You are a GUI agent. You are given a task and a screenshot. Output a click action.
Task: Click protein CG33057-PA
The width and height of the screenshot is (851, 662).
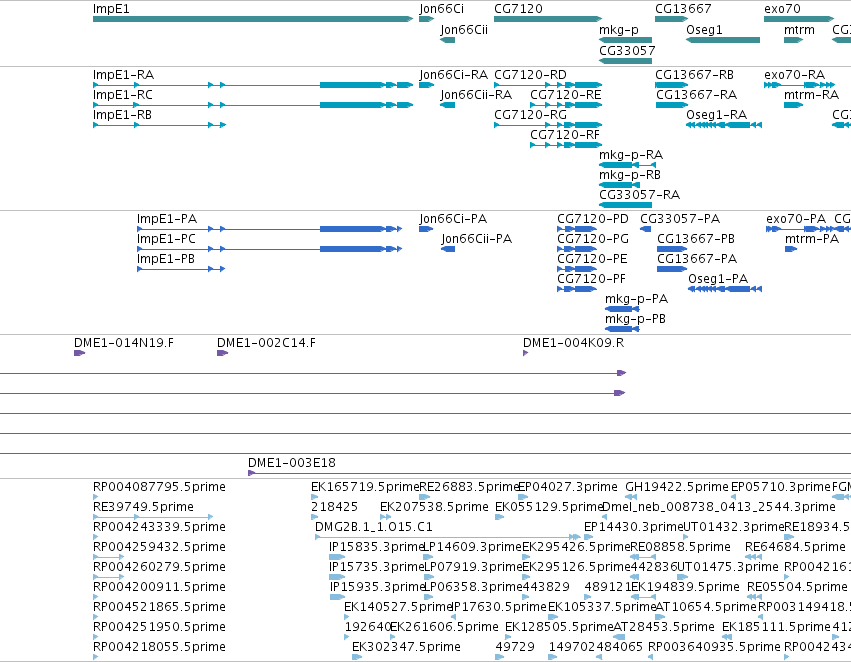pos(645,229)
